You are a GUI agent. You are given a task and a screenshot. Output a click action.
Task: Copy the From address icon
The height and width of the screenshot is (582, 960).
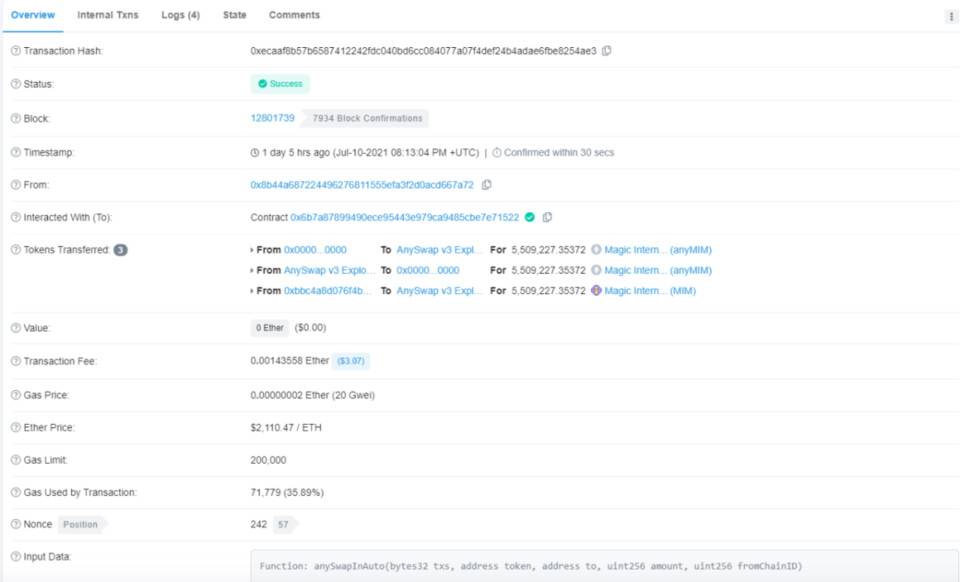(487, 185)
